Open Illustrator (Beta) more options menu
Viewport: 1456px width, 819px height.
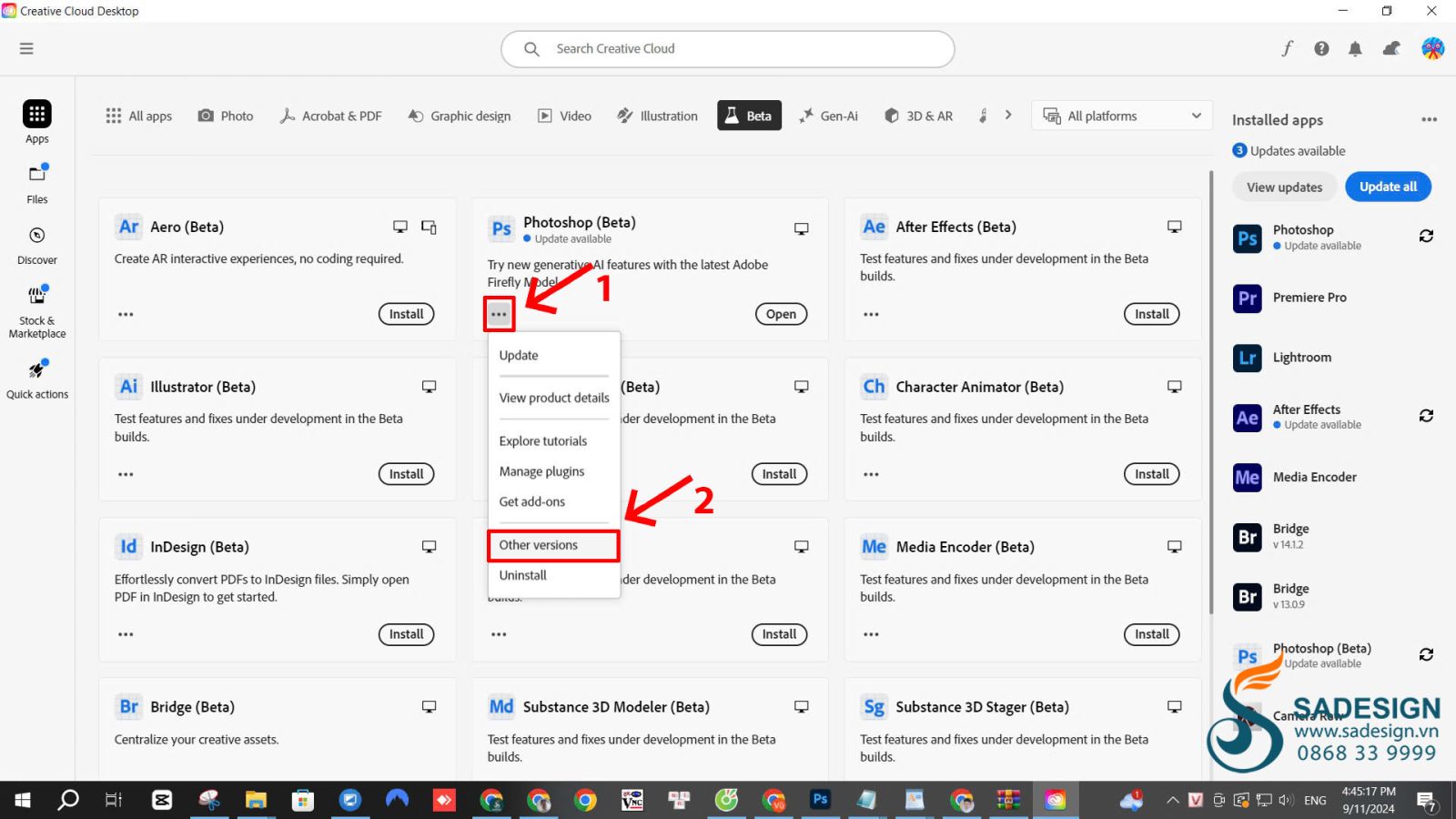click(126, 474)
